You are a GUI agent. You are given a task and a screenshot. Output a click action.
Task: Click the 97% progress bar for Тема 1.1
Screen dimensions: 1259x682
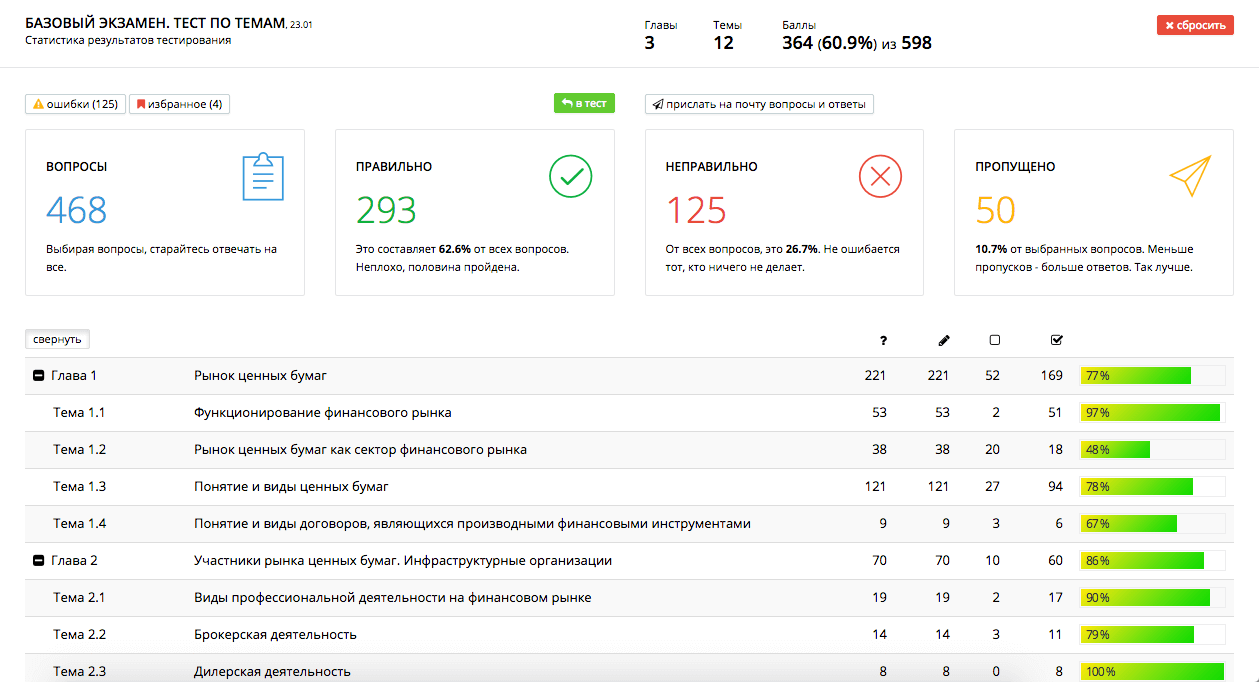(x=1152, y=413)
